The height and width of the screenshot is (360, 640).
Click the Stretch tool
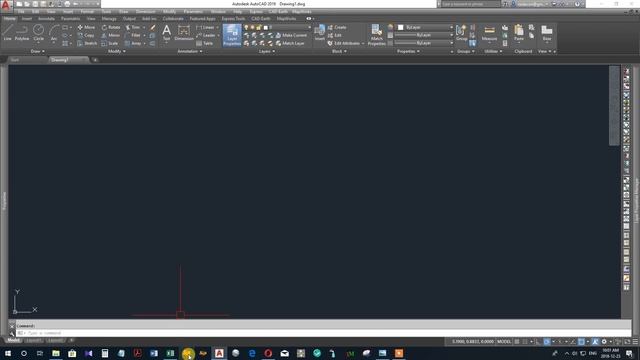[87, 43]
